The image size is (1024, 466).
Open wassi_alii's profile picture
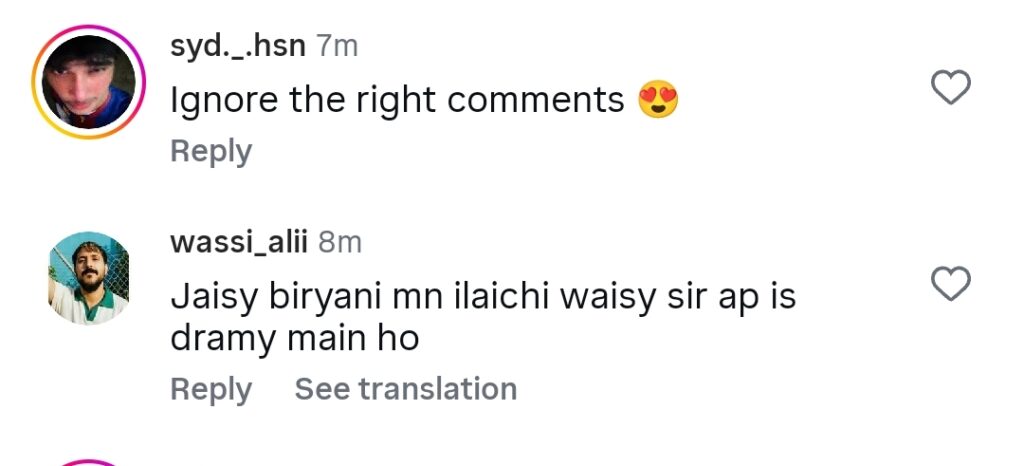89,278
